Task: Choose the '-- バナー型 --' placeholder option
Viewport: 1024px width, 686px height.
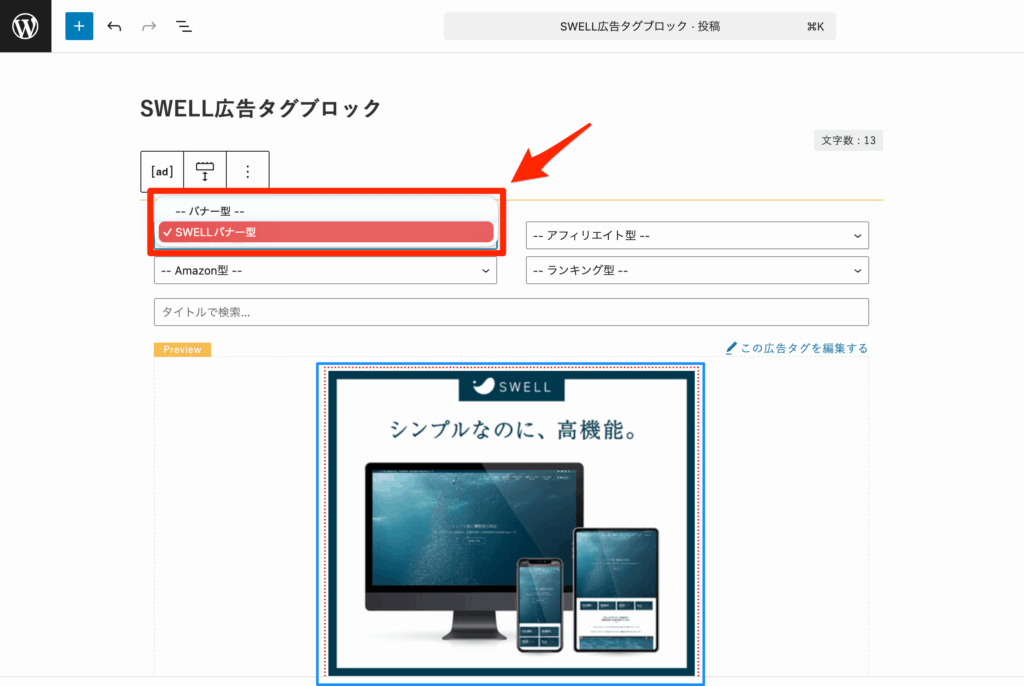Action: (x=325, y=211)
